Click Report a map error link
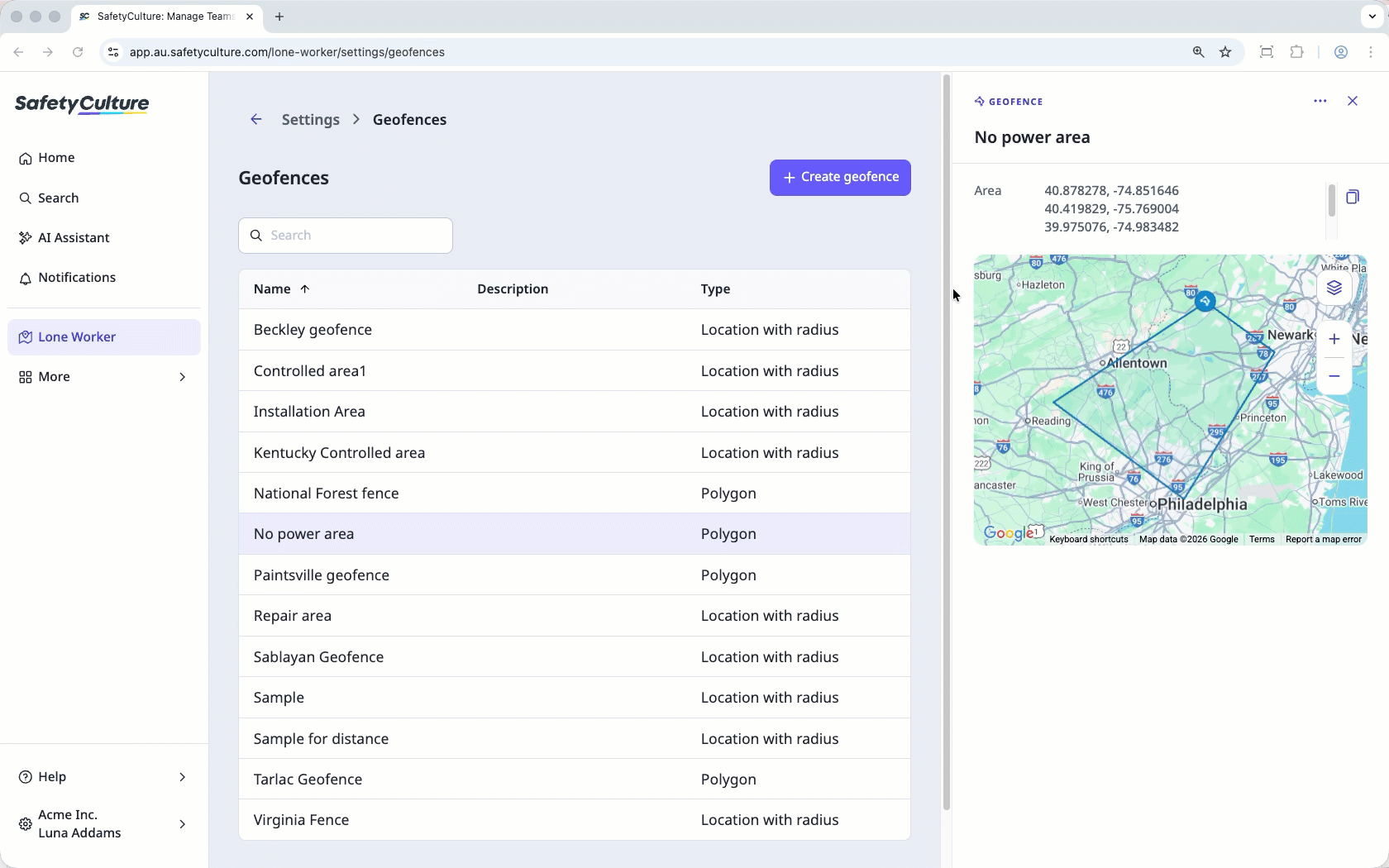 click(1324, 540)
